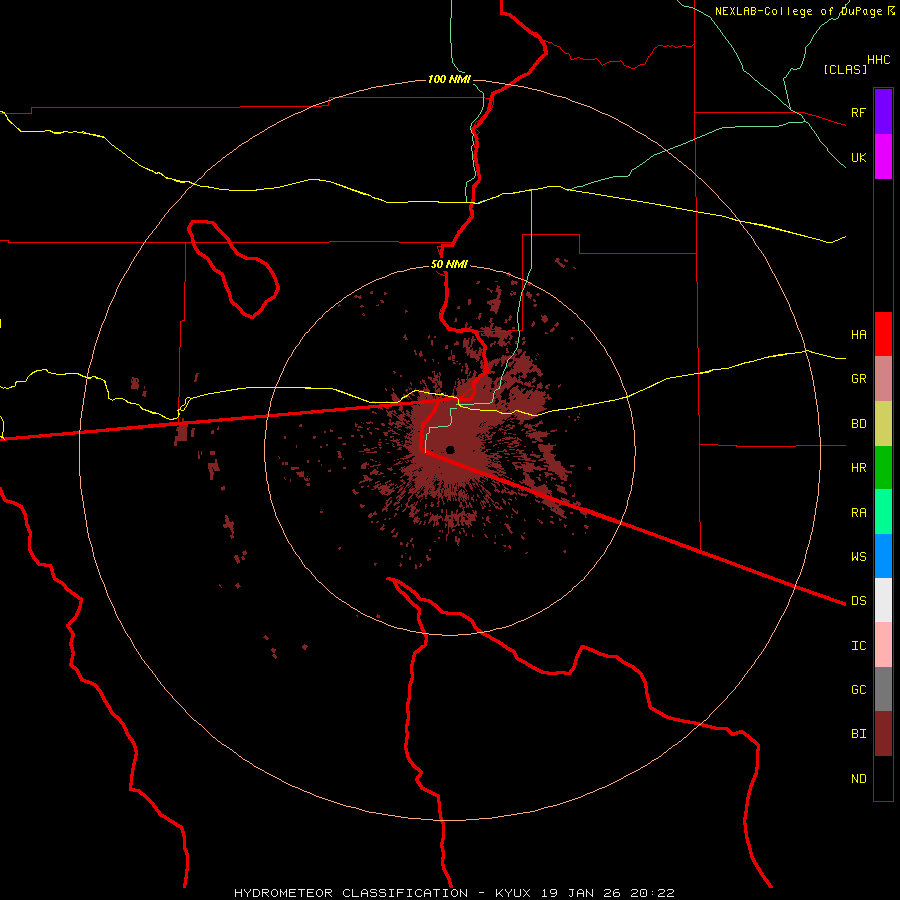Screen dimensions: 900x900
Task: Click the 100 NMI range ring label
Action: pos(449,79)
